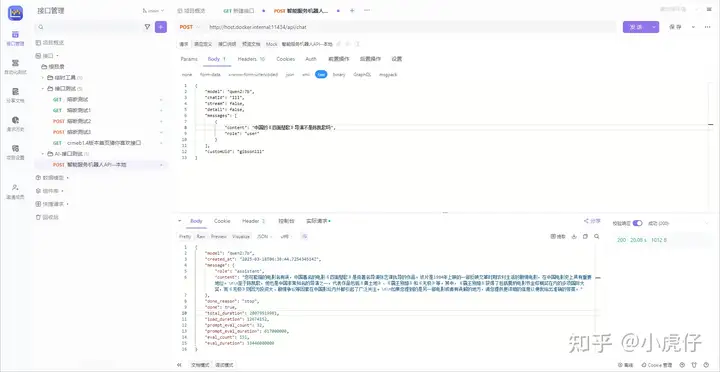
Task: Click the 提取 extract icon in response toolbar
Action: (558, 237)
